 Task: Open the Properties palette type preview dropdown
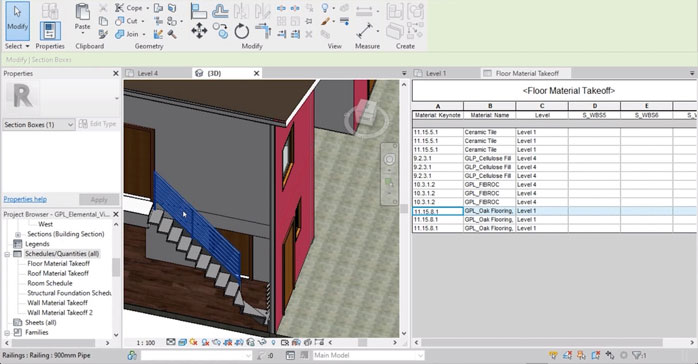[x=117, y=98]
